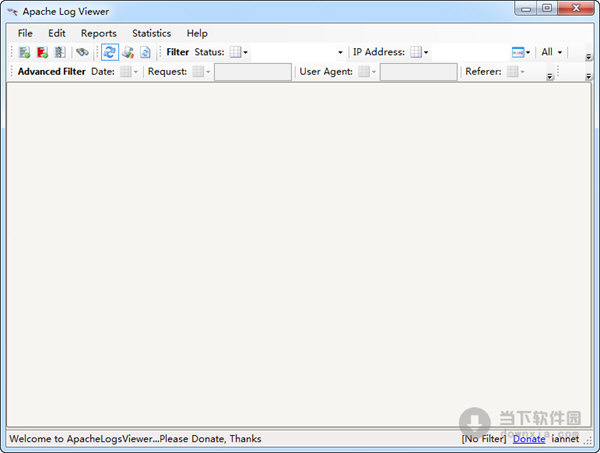Screen dimensions: 600x453
Task: Click the red add error log icon
Action: click(42, 52)
